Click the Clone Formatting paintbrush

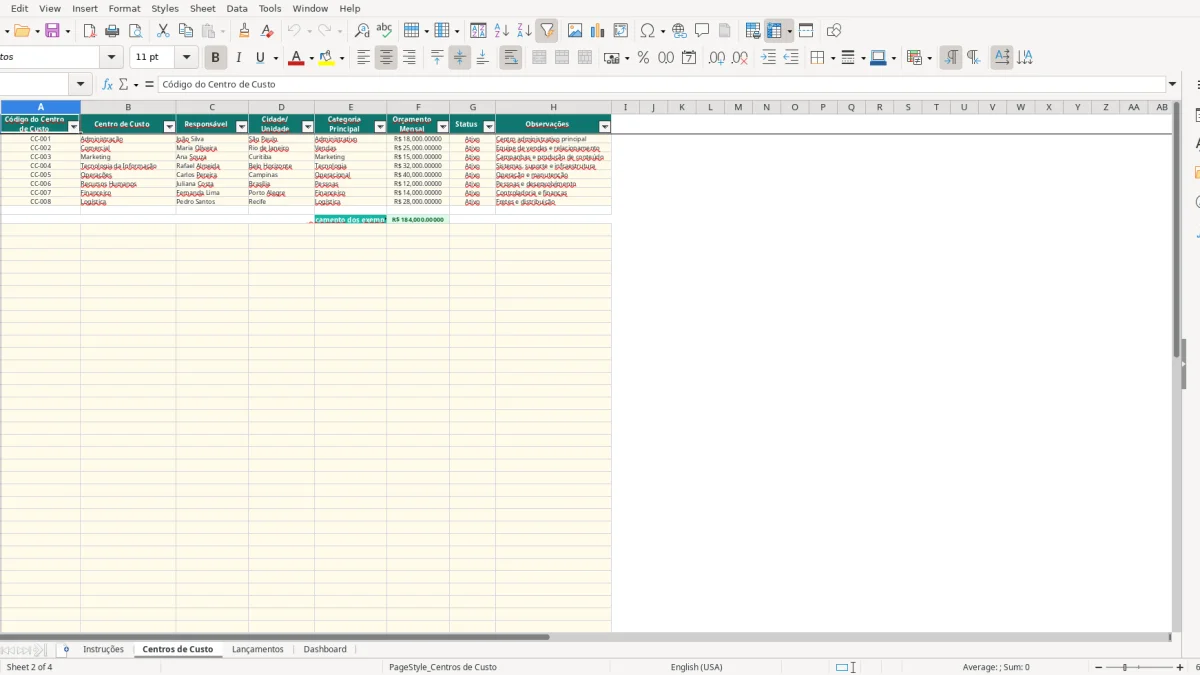[x=244, y=31]
